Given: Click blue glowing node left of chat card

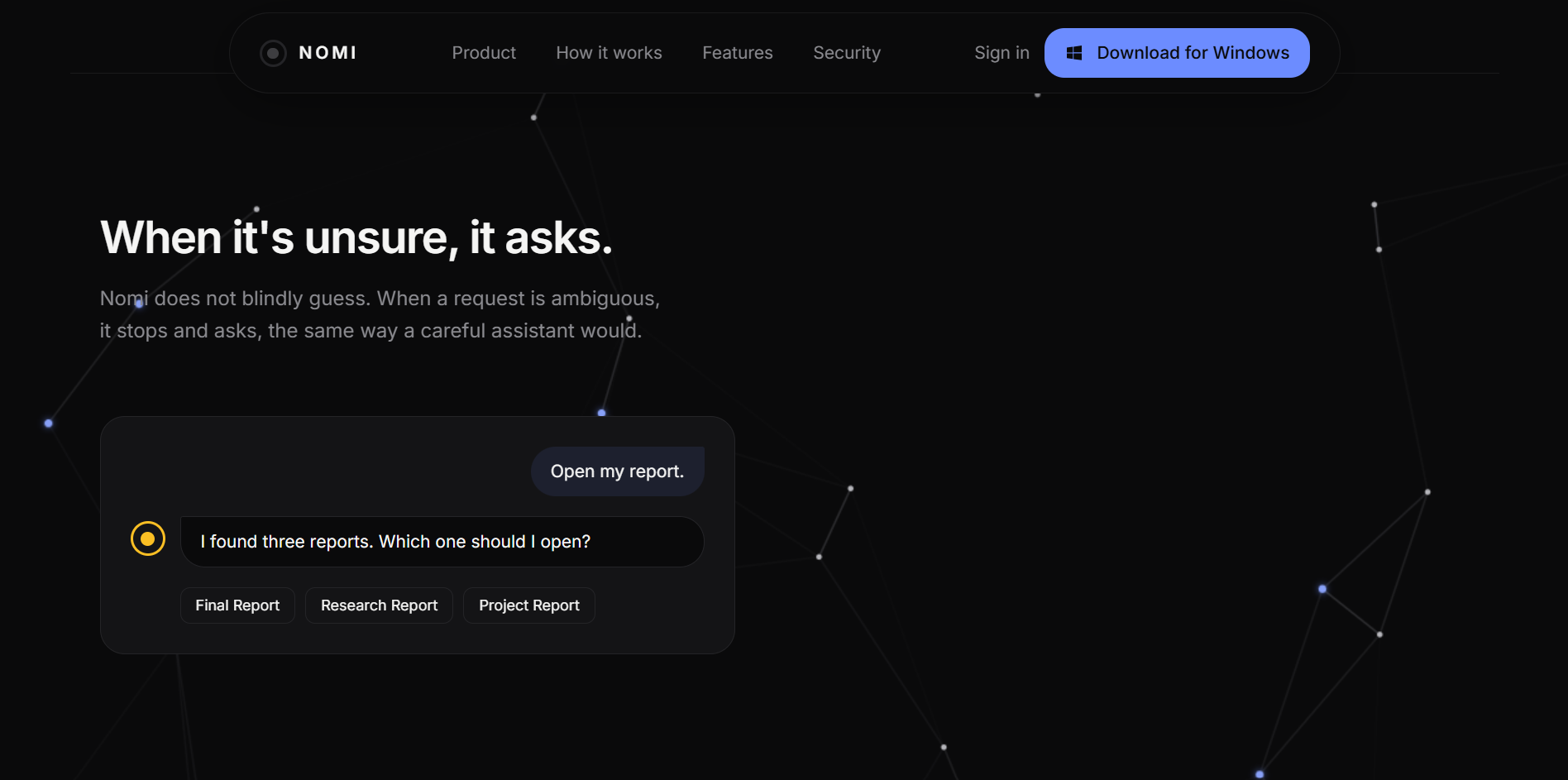Looking at the screenshot, I should click(49, 423).
